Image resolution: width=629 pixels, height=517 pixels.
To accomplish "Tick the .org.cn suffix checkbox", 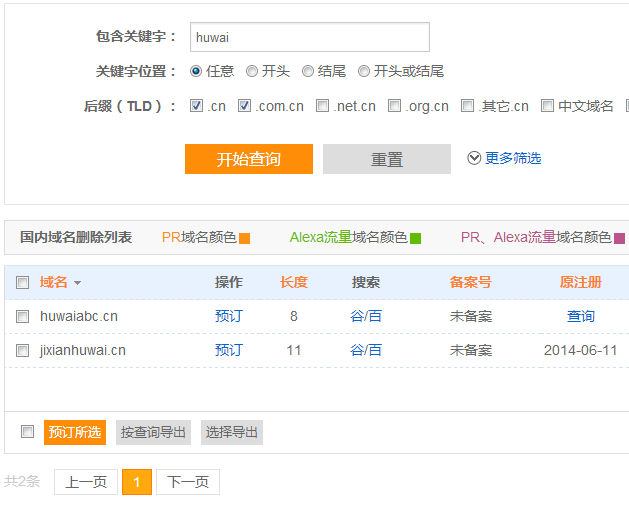I will [x=394, y=105].
